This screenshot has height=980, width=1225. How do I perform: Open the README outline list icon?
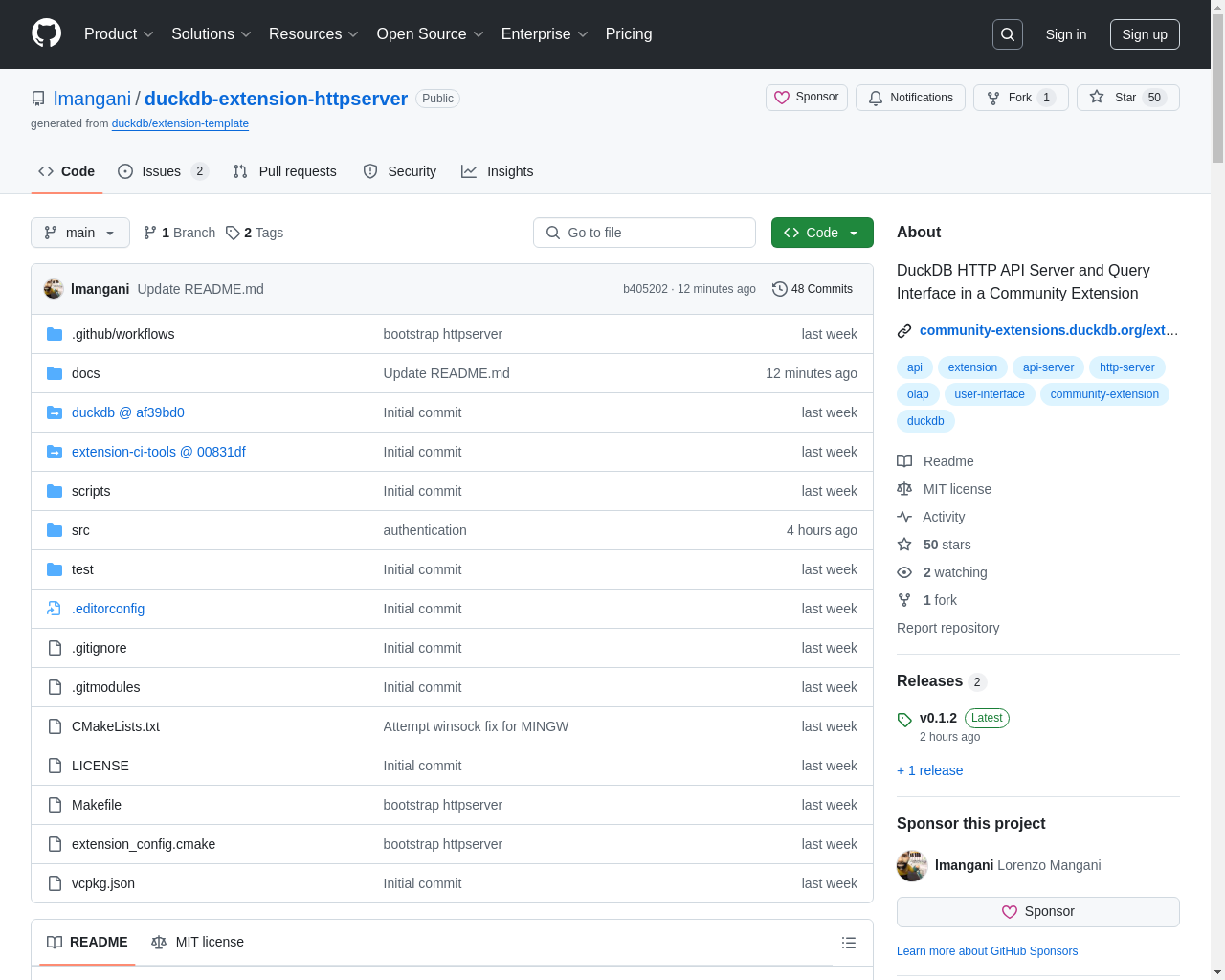[848, 943]
